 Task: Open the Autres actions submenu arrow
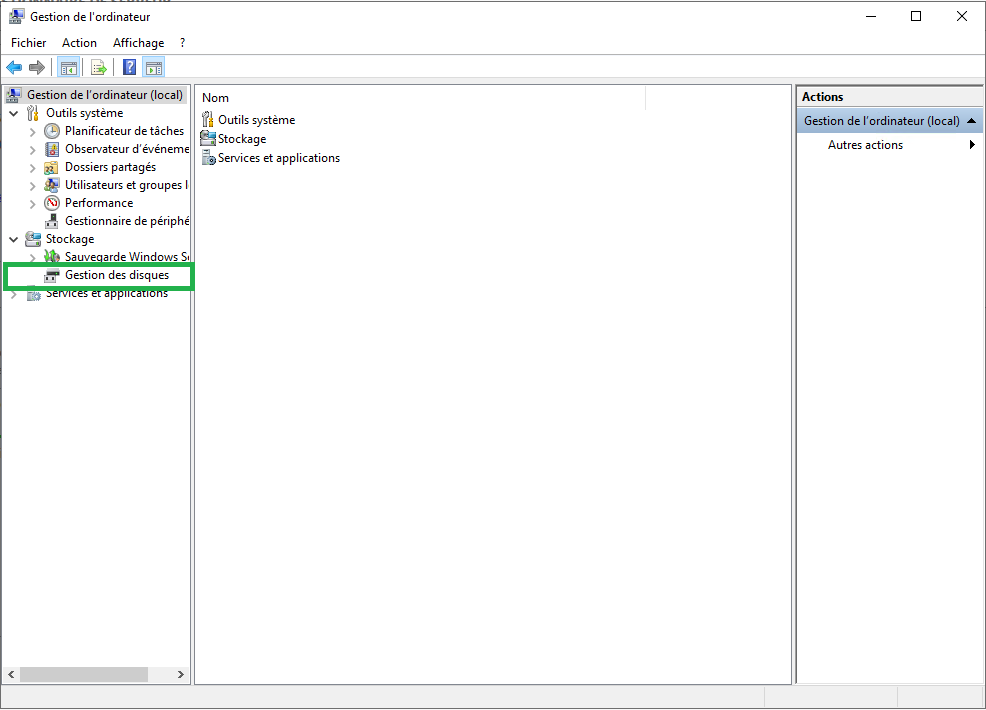click(972, 145)
